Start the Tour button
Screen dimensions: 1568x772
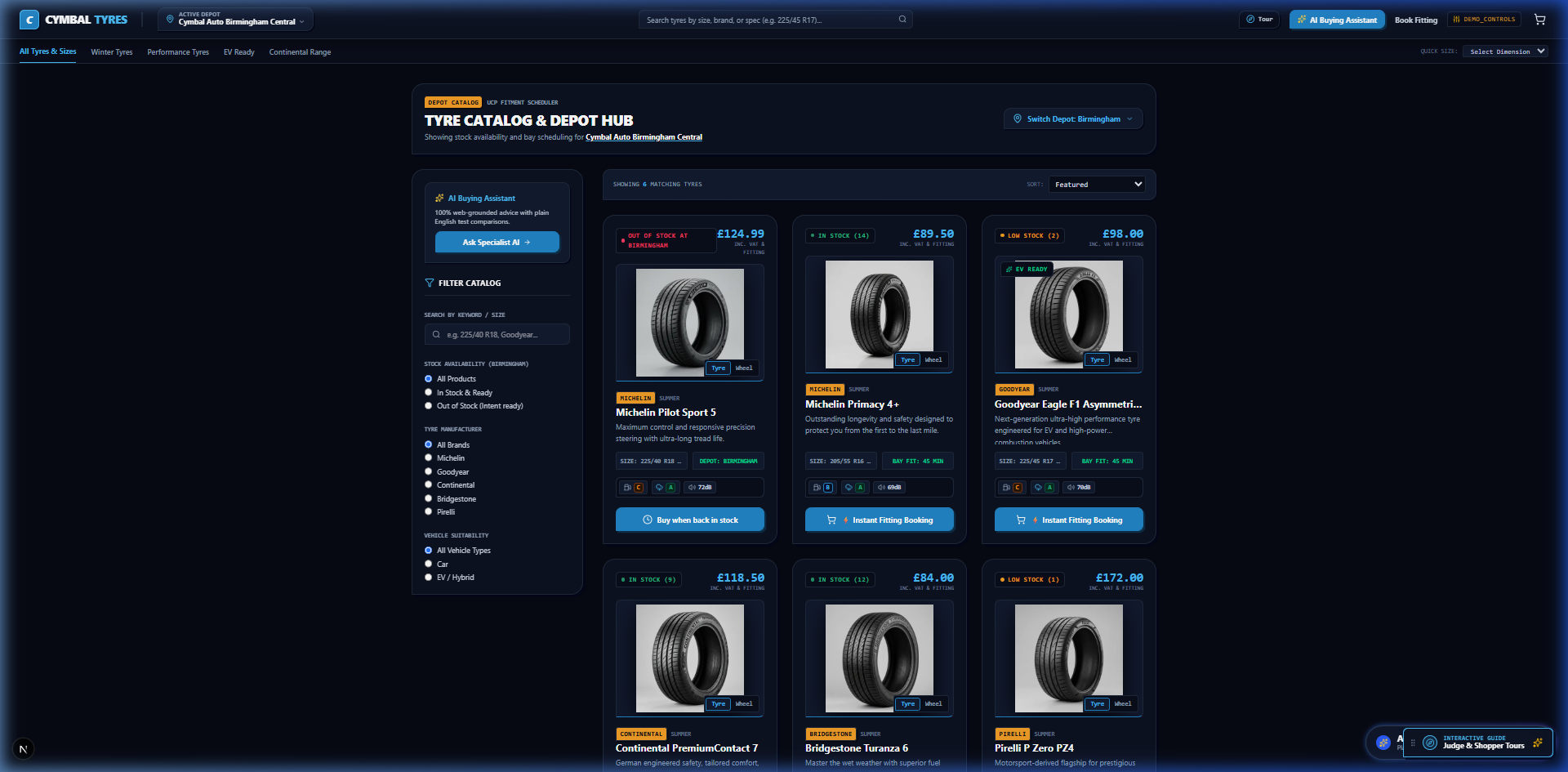pyautogui.click(x=1259, y=20)
